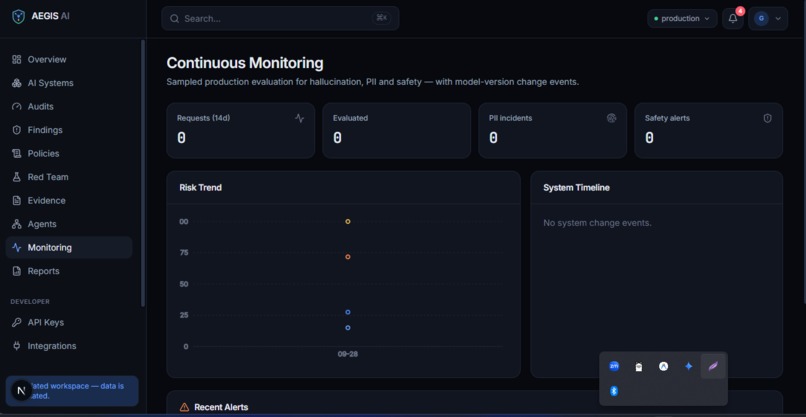This screenshot has height=417, width=806.
Task: Open the Overview page in sidebar
Action: click(x=68, y=60)
